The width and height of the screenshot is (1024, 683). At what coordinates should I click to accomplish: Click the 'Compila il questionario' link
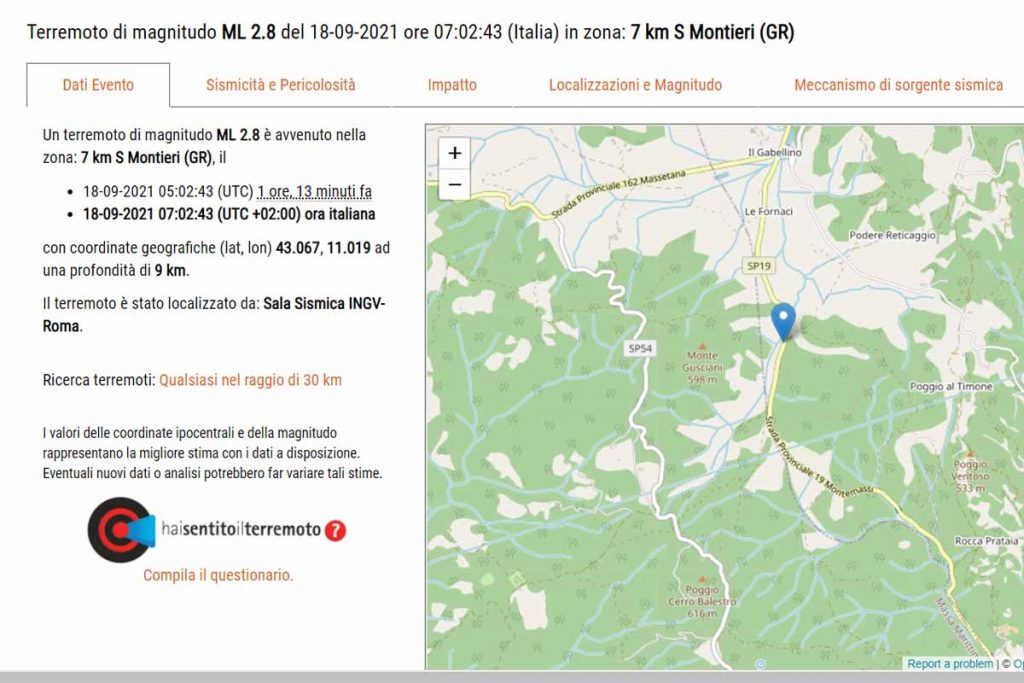(x=218, y=575)
